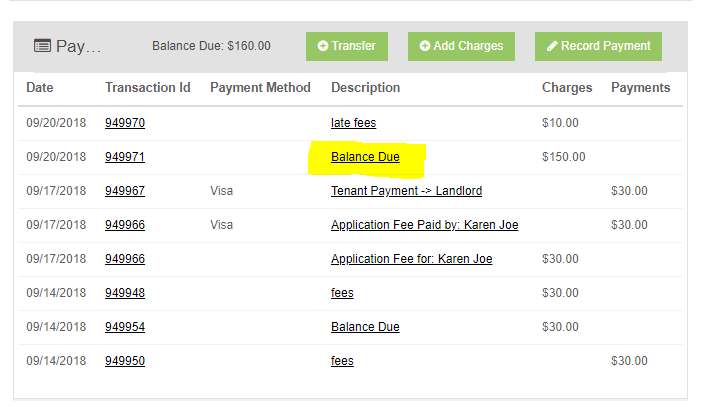Open Tenant Payment -> Landlord link
The image size is (705, 416).
click(x=406, y=191)
